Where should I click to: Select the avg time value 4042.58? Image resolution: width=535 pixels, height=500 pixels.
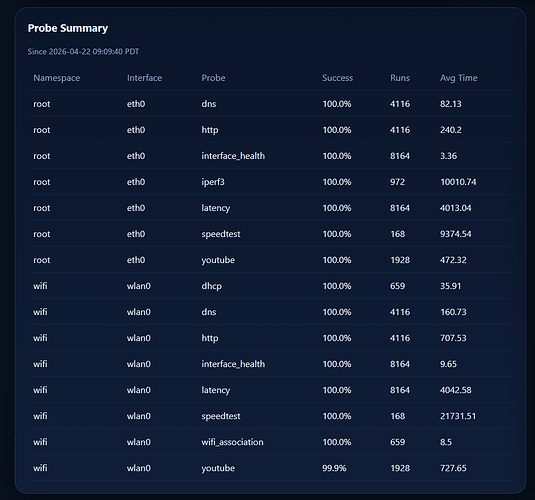tap(456, 390)
